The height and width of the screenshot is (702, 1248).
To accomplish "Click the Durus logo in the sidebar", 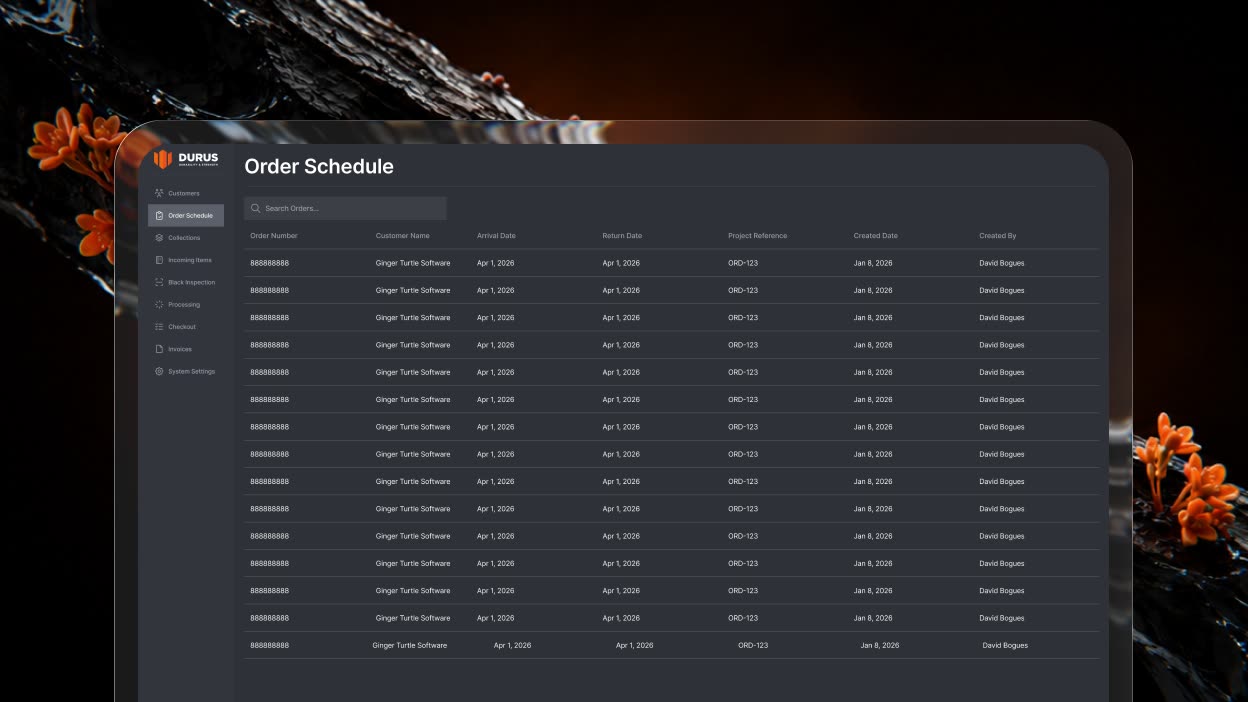I will pyautogui.click(x=186, y=159).
